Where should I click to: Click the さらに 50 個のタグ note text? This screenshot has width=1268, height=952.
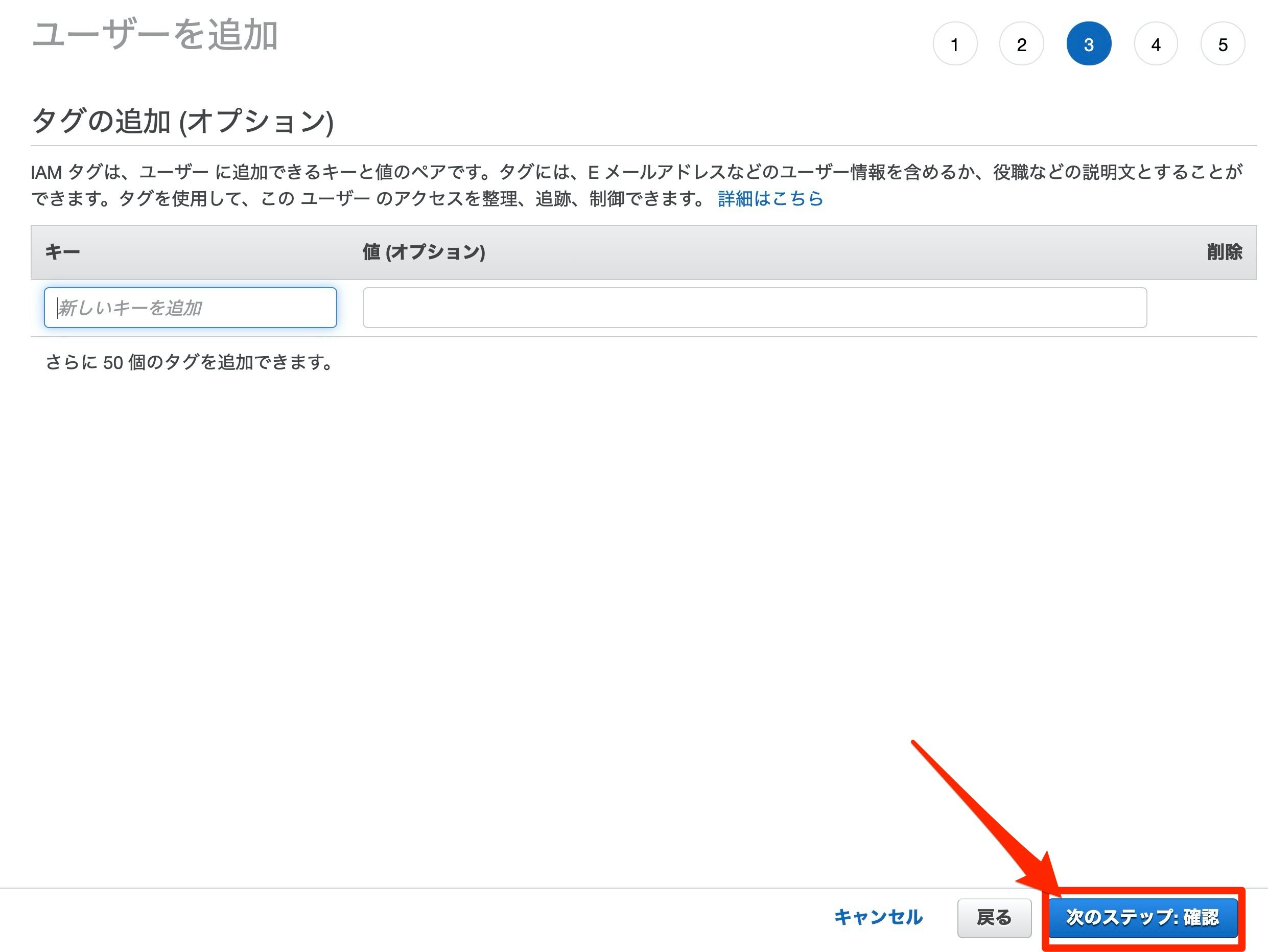(x=189, y=362)
